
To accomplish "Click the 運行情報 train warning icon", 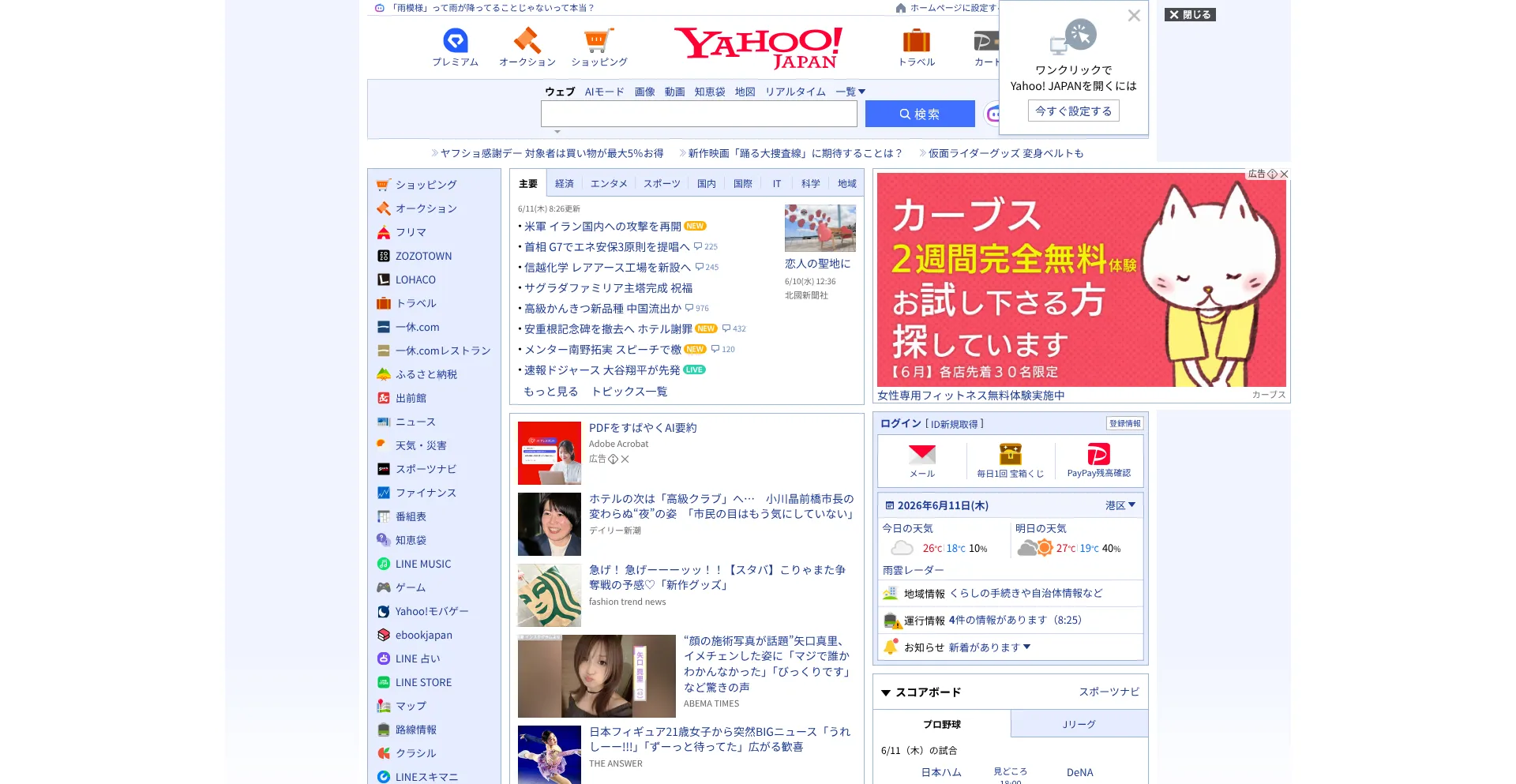I will (892, 621).
